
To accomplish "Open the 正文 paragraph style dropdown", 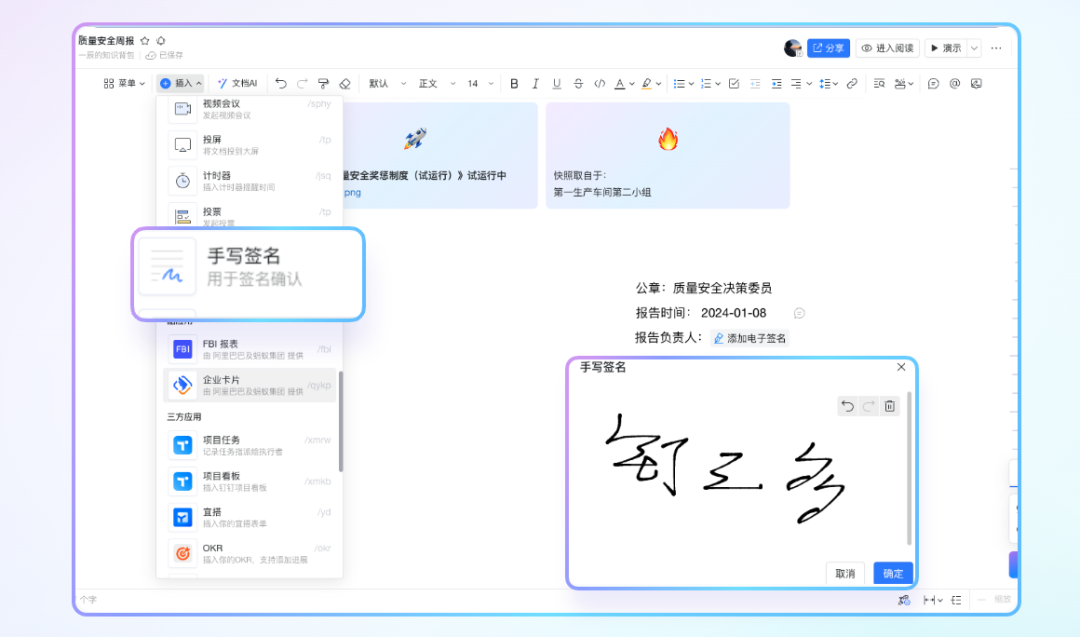I will pyautogui.click(x=437, y=83).
